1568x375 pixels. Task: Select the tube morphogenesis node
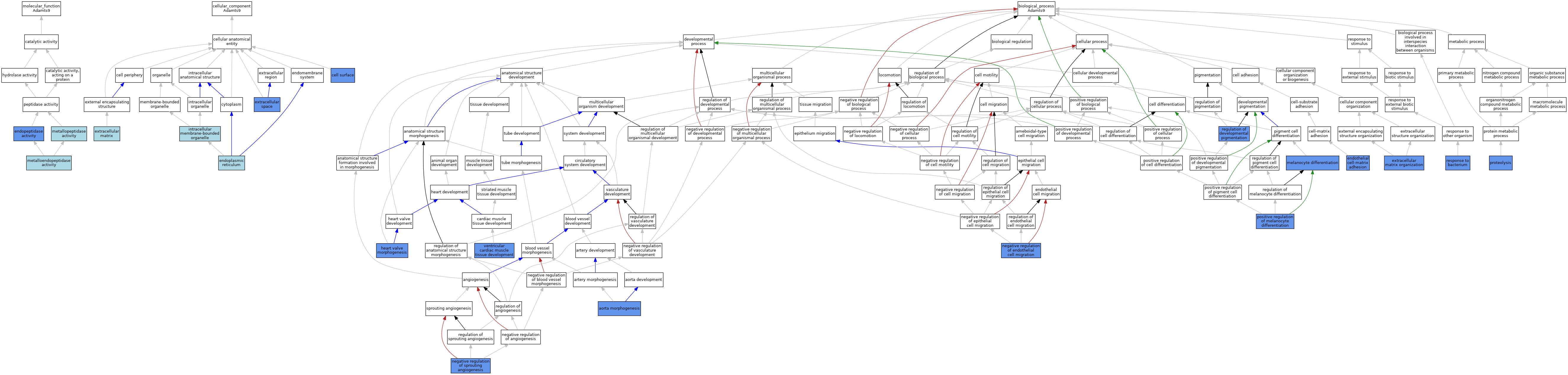[521, 162]
